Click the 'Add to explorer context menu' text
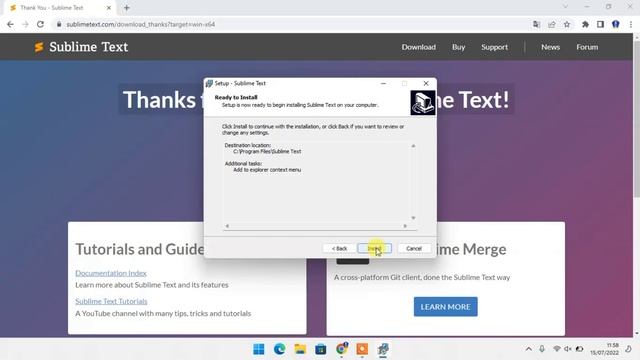Viewport: 640px width, 360px height. (267, 170)
